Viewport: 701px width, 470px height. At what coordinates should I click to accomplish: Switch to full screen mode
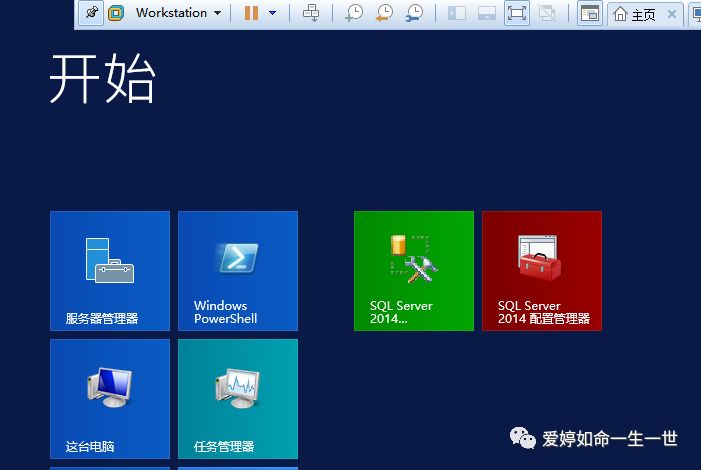pos(517,13)
